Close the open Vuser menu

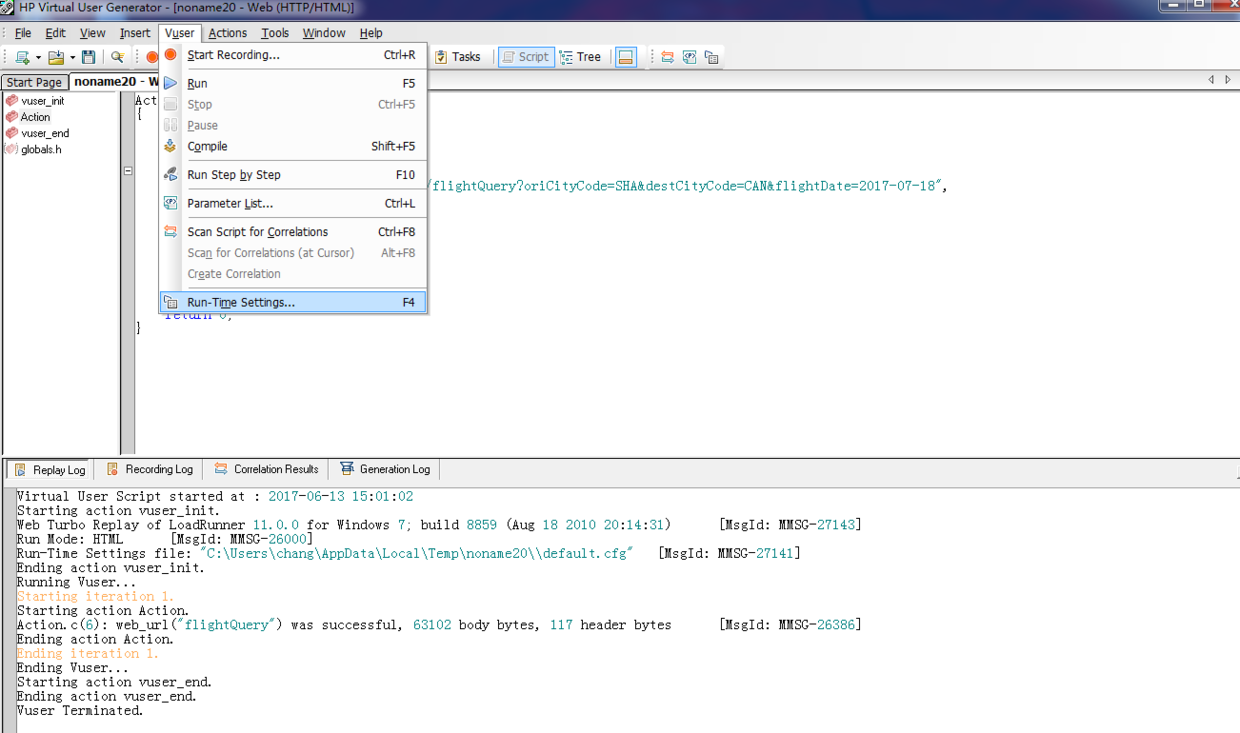(180, 33)
